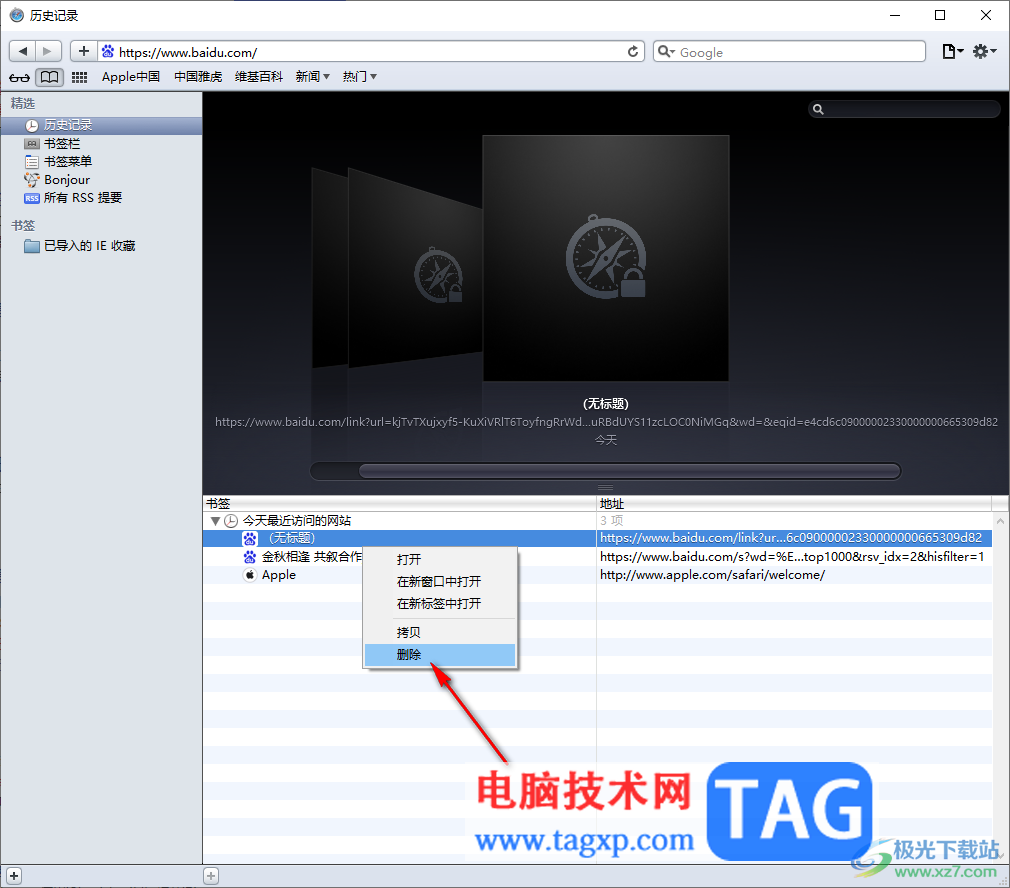Open the settings gear menu

pos(984,52)
